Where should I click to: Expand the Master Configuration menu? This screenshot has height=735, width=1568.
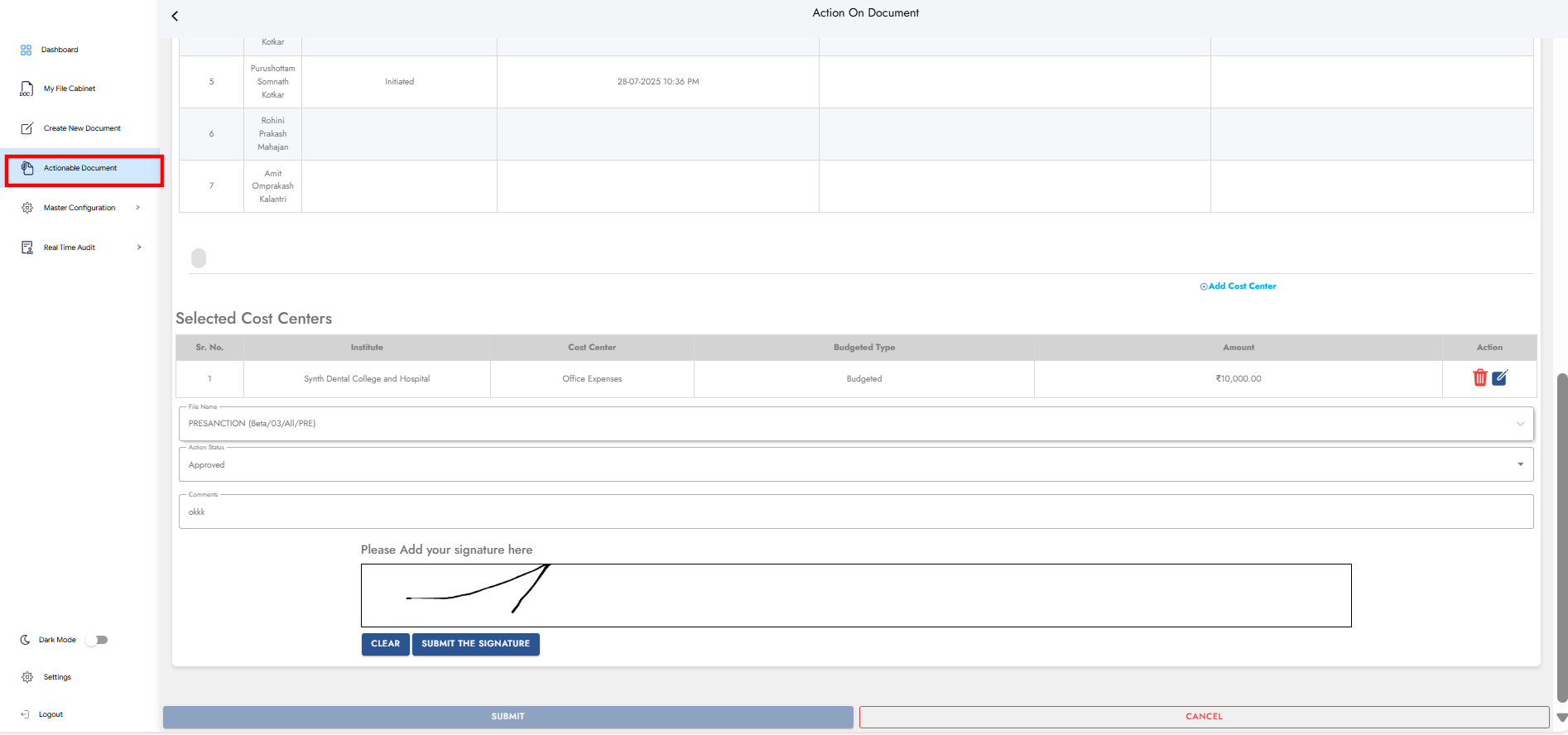pos(137,208)
